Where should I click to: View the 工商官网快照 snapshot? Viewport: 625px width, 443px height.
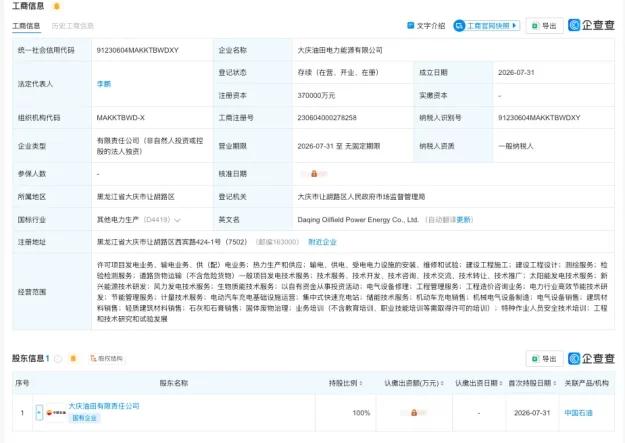[487, 26]
